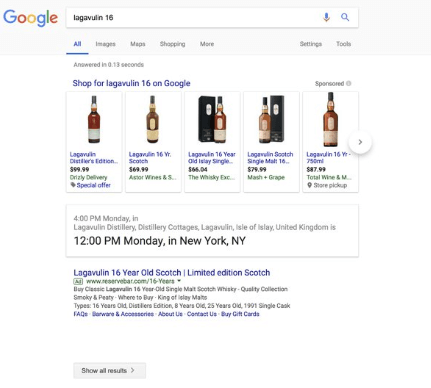Click the $87.99 price
This screenshot has height=388, width=431.
point(316,169)
